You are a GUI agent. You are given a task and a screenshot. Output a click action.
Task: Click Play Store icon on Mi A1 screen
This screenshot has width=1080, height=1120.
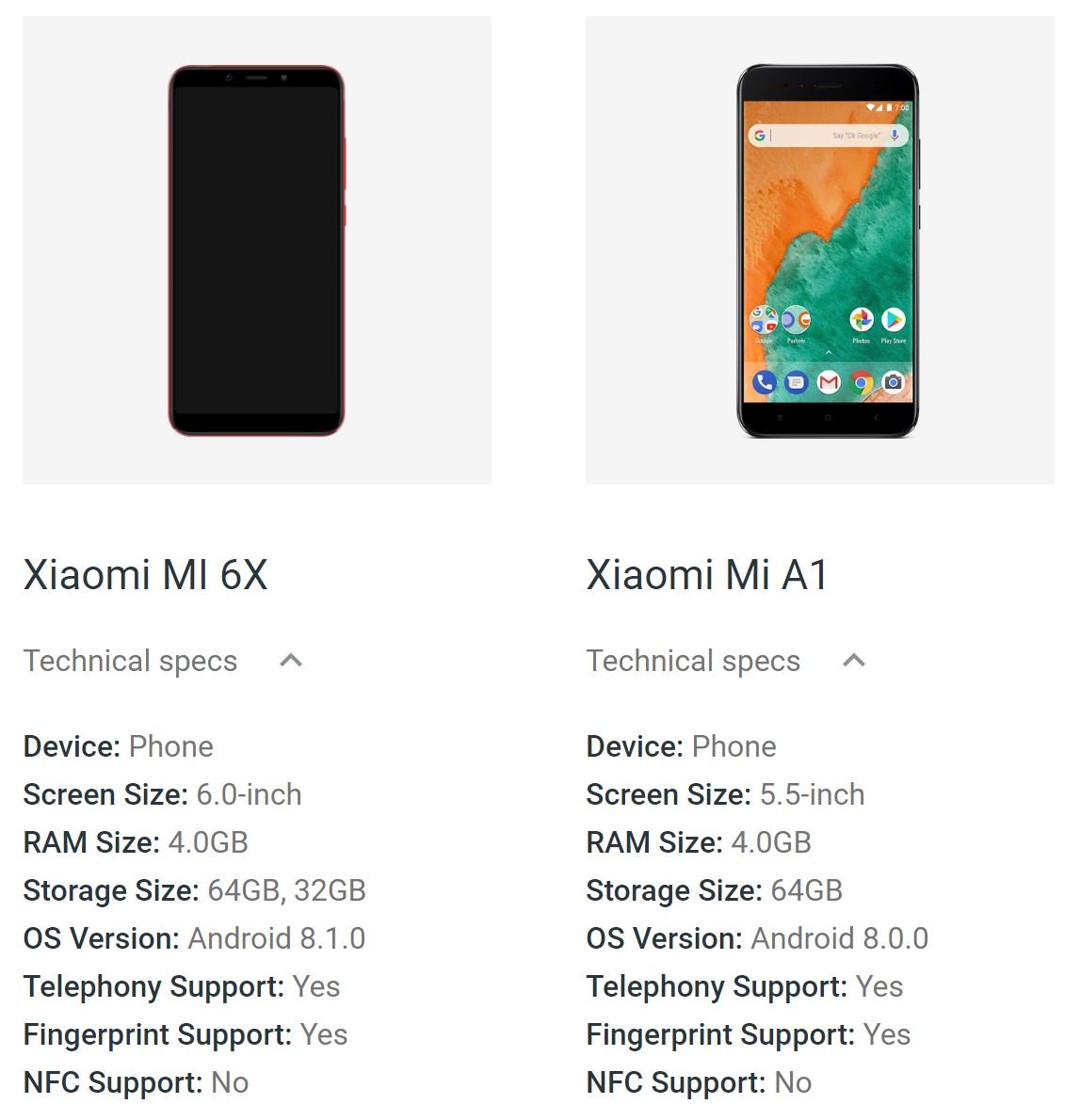click(x=893, y=320)
